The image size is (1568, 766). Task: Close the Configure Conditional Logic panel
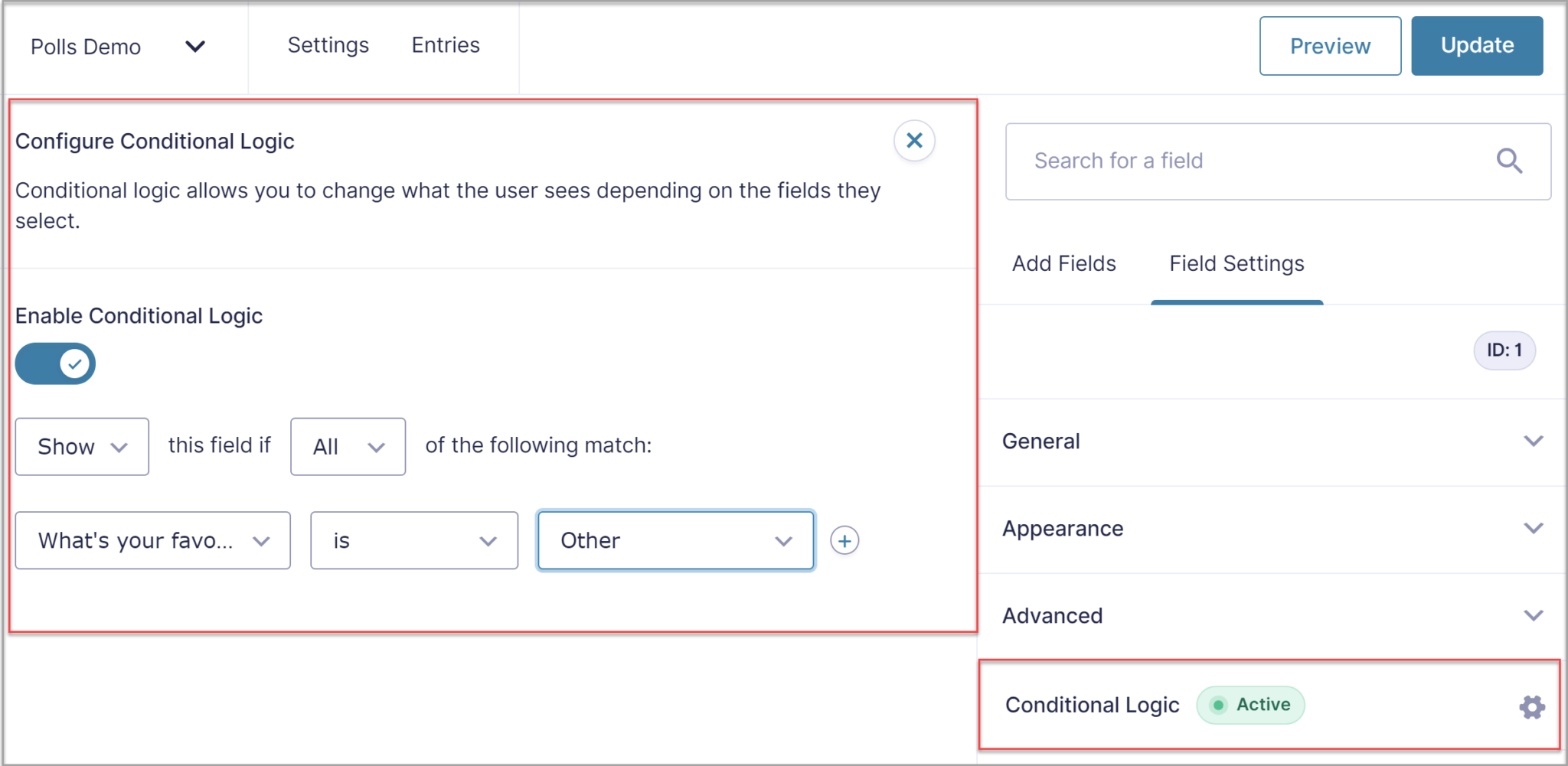(914, 141)
